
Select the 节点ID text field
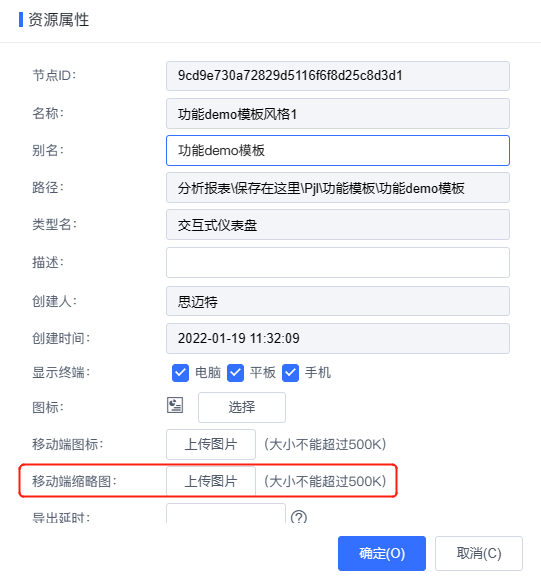pos(338,76)
